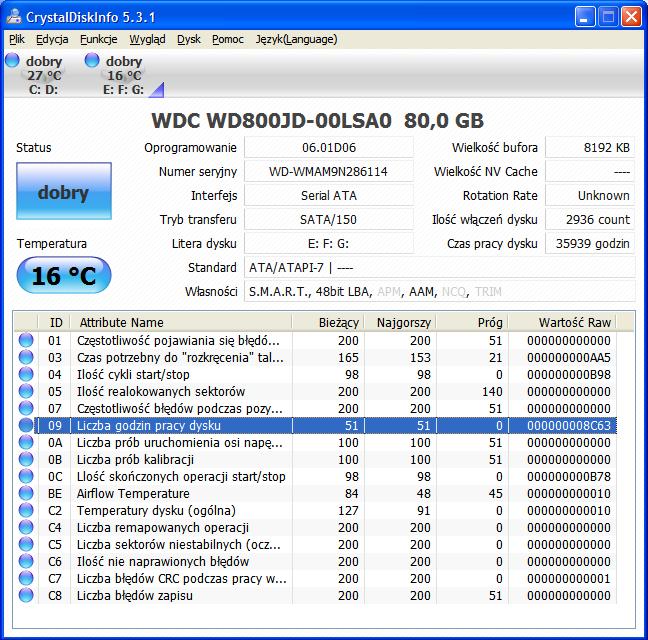Sort by the ID column header

[54, 322]
